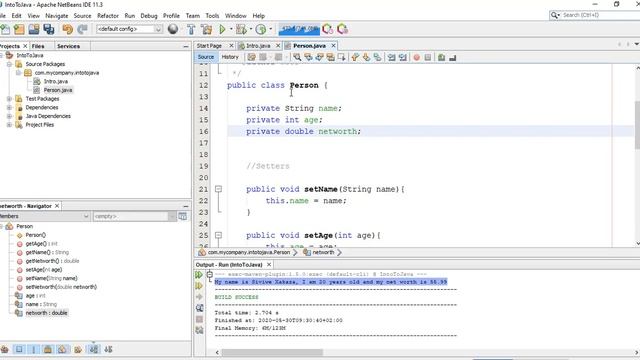Viewport: 640px width, 360px height.
Task: Select getNetworth() in the Navigator
Action: [52, 261]
